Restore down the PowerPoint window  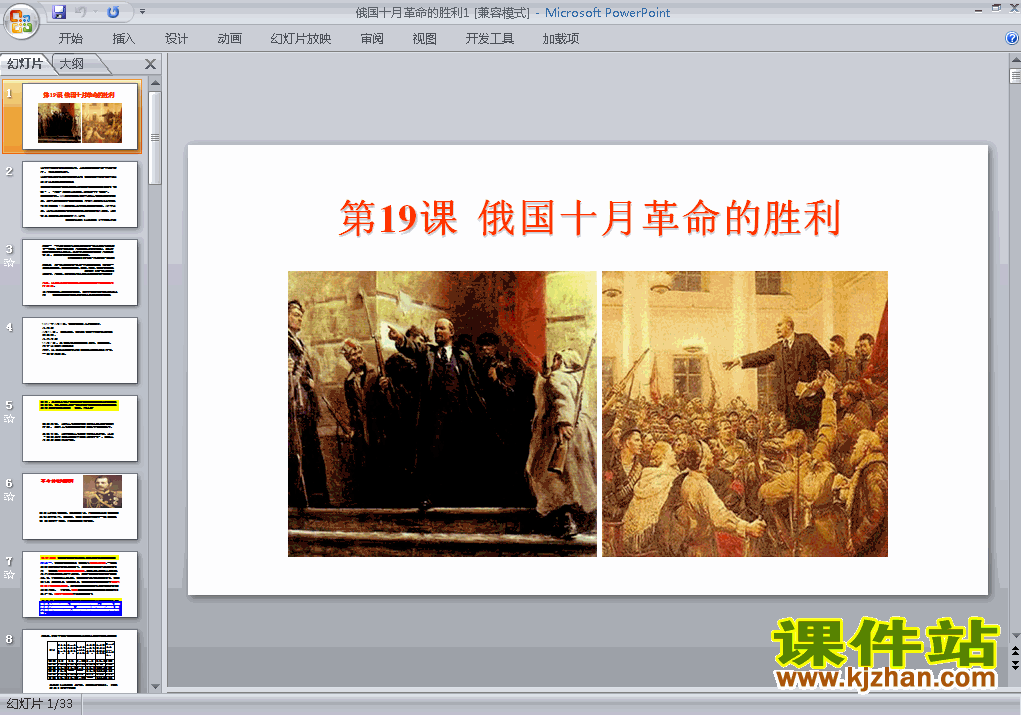[x=996, y=8]
